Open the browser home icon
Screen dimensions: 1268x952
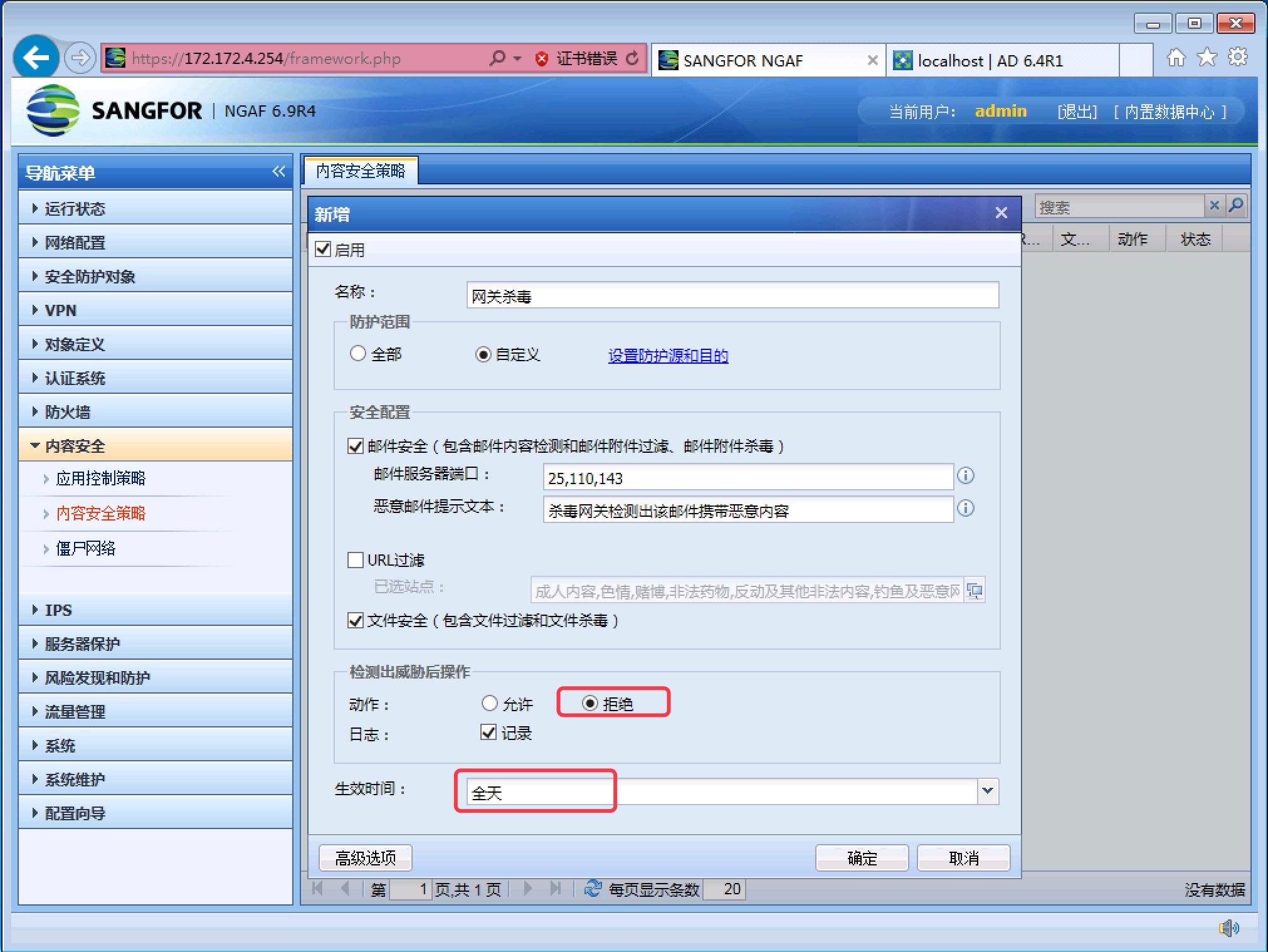1176,58
